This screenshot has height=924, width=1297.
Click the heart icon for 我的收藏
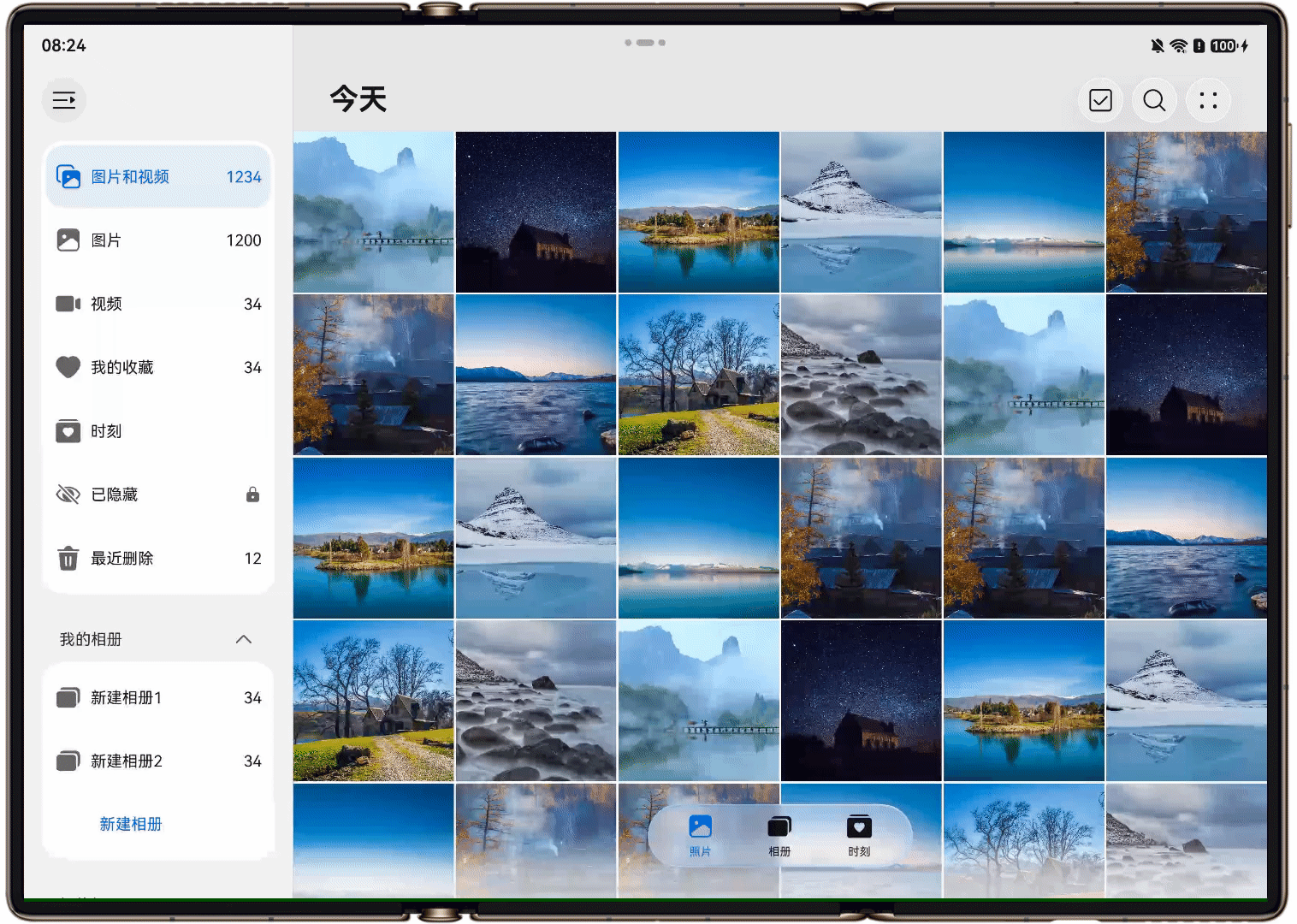click(x=68, y=367)
